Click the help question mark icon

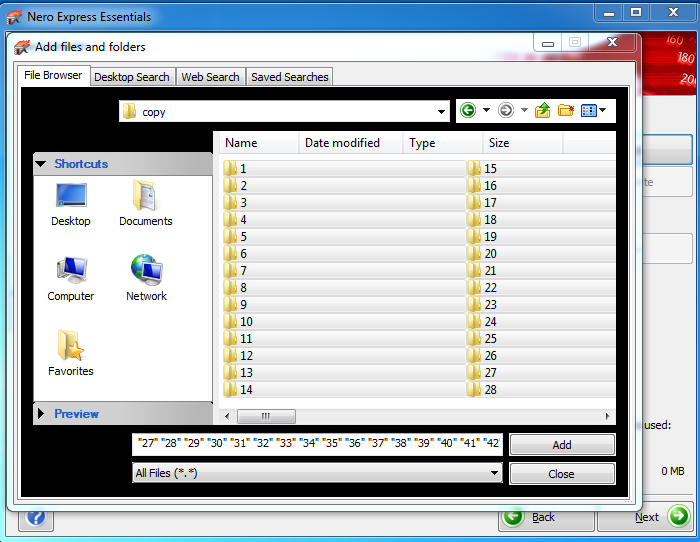(x=36, y=518)
